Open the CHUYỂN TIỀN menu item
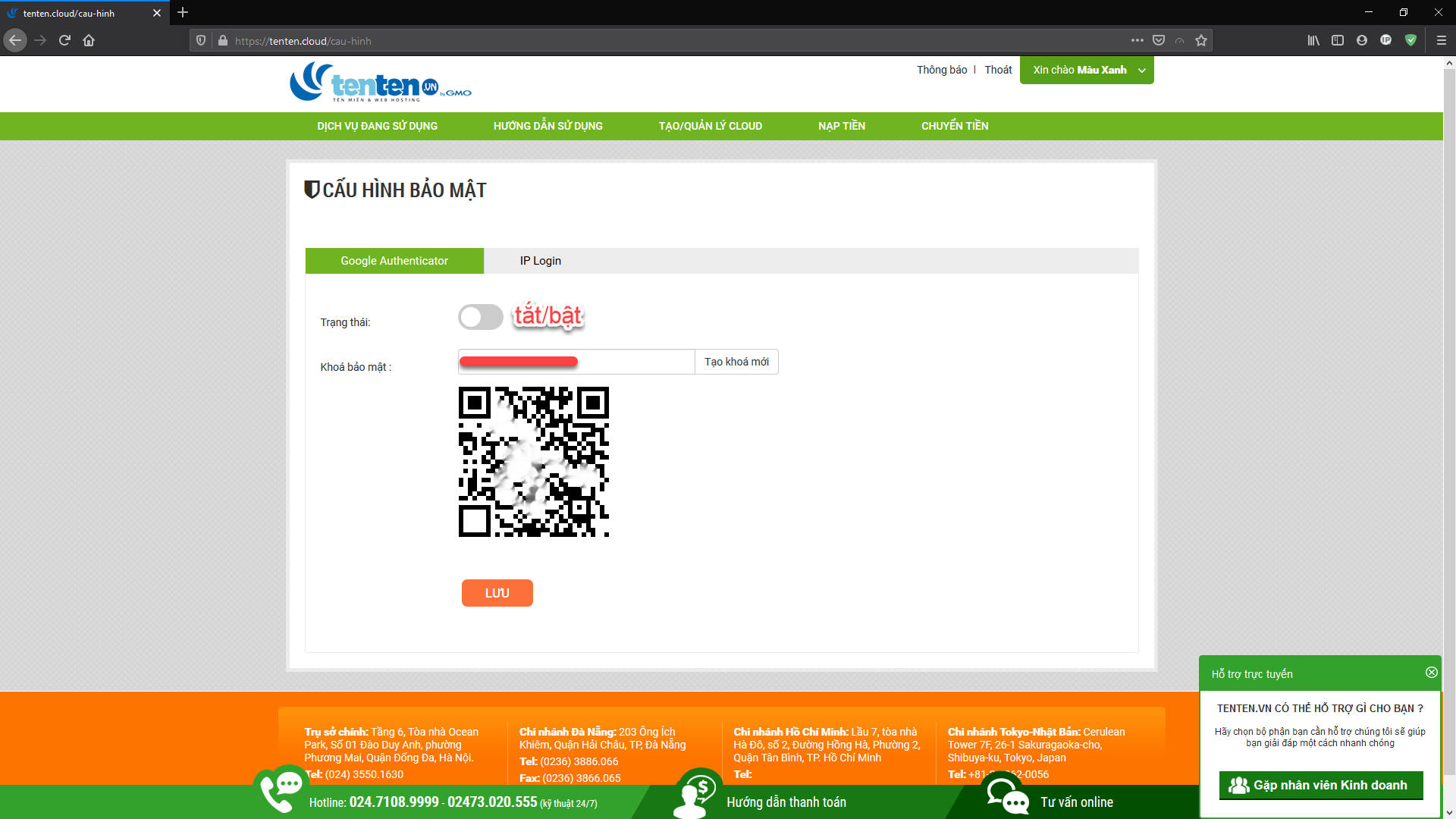 [955, 126]
